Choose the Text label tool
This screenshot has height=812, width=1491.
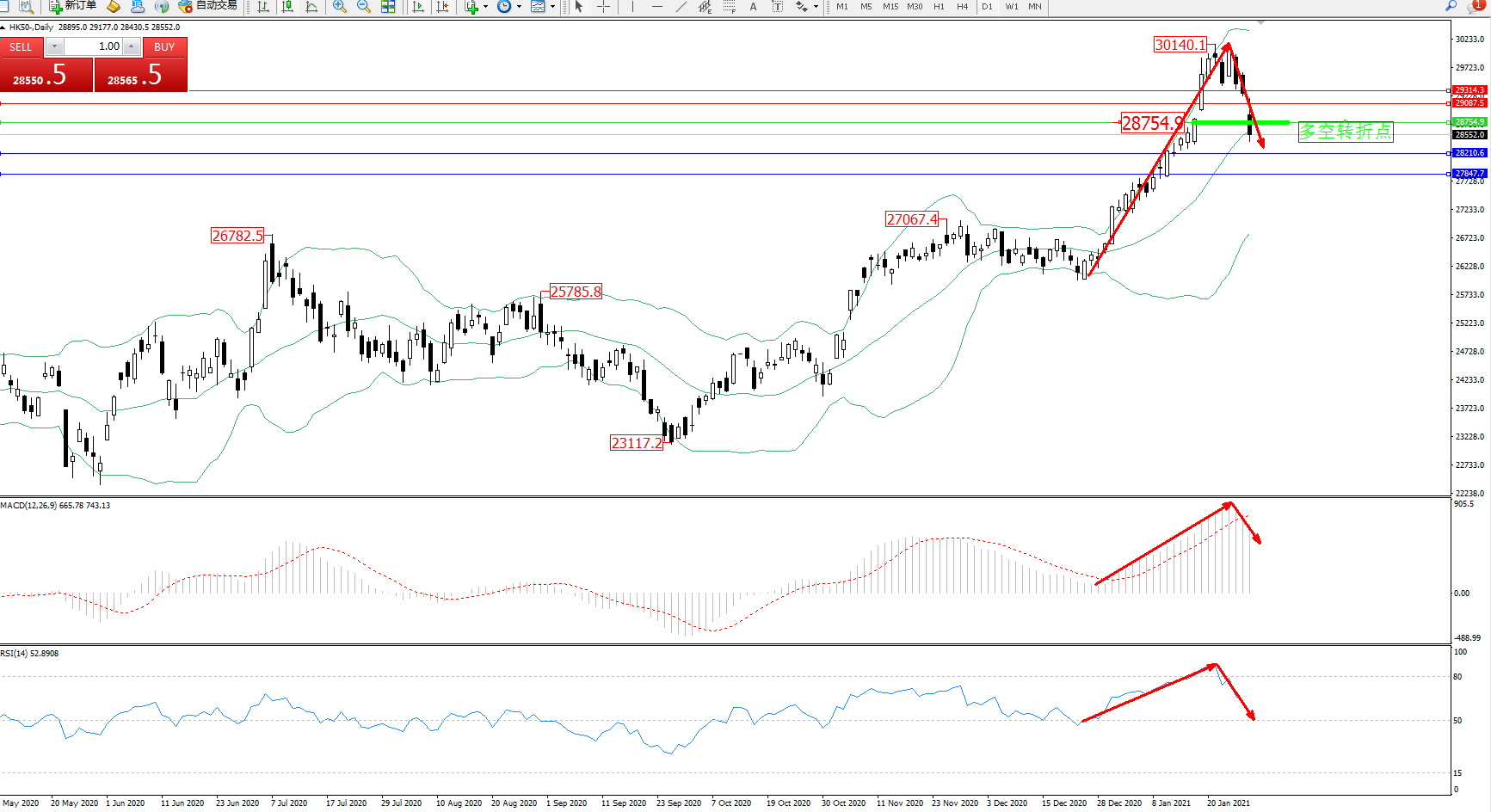point(754,6)
